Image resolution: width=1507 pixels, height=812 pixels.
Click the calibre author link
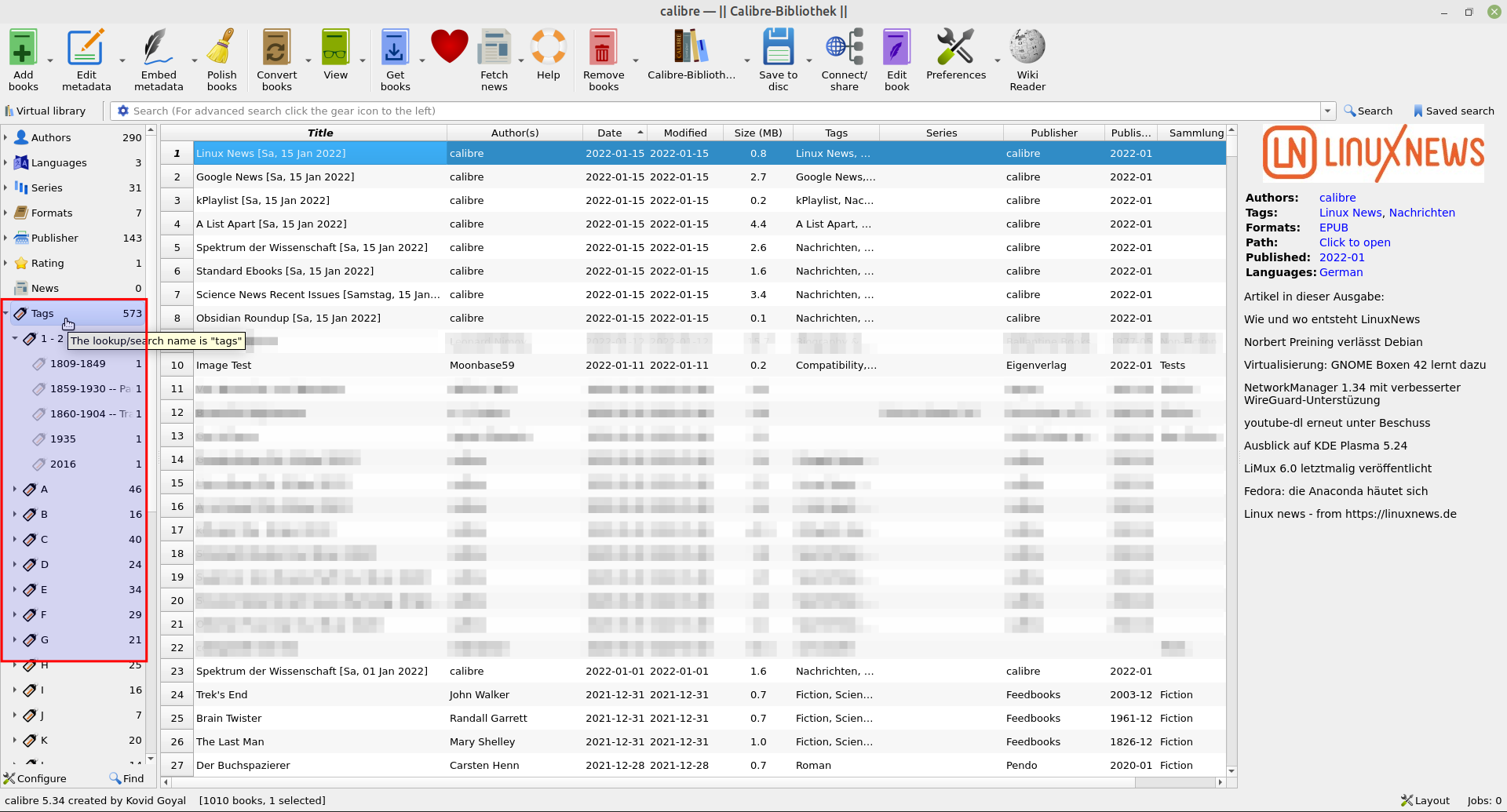click(x=1337, y=198)
